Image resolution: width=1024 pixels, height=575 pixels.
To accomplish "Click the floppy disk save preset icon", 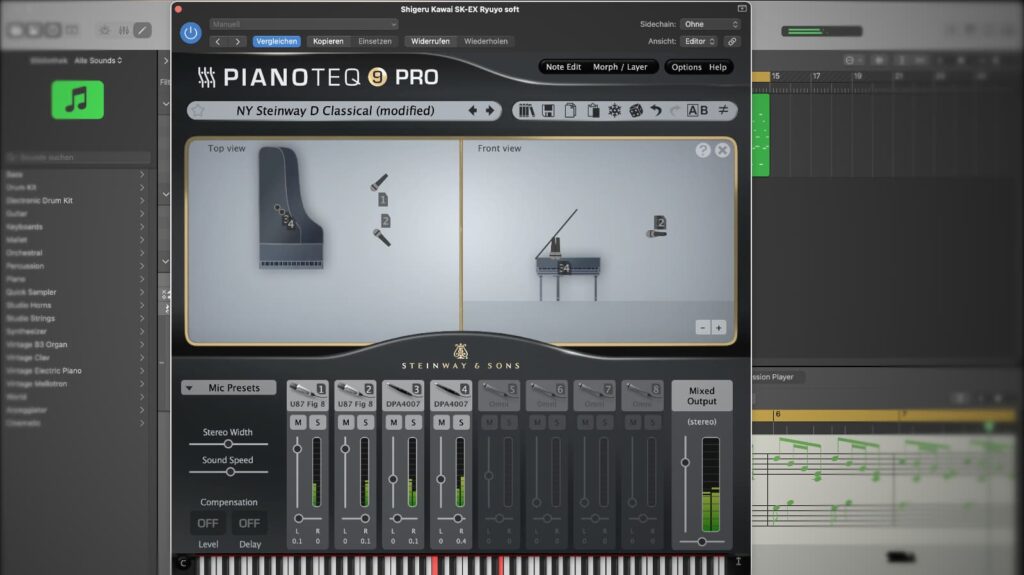I will [x=548, y=111].
